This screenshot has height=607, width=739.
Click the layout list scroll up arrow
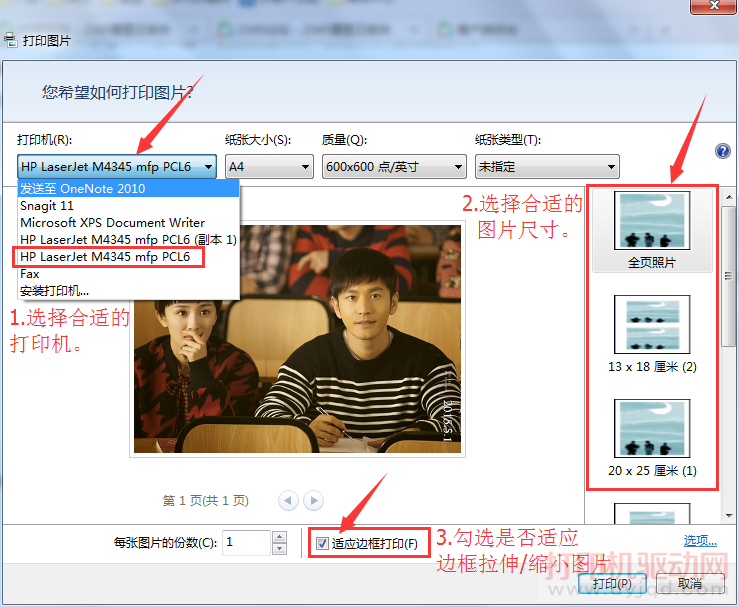pyautogui.click(x=729, y=197)
